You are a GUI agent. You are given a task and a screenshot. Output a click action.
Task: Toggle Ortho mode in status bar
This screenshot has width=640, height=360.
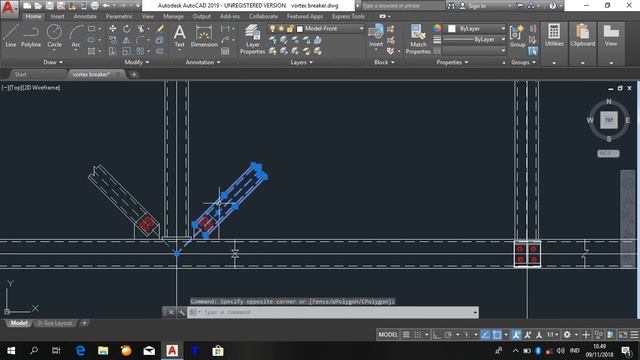tap(436, 335)
